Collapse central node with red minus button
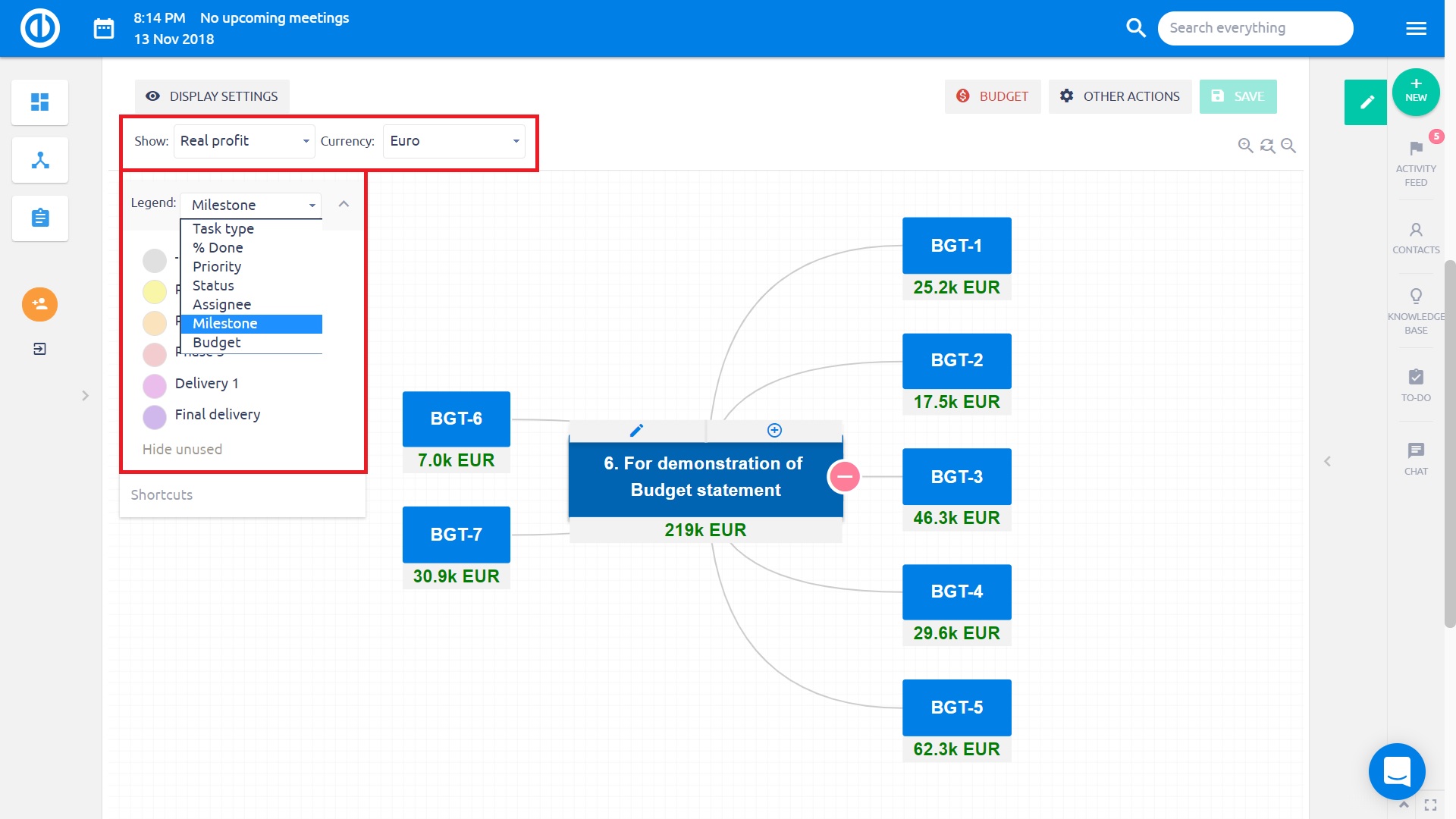This screenshot has height=819, width=1456. point(844,477)
